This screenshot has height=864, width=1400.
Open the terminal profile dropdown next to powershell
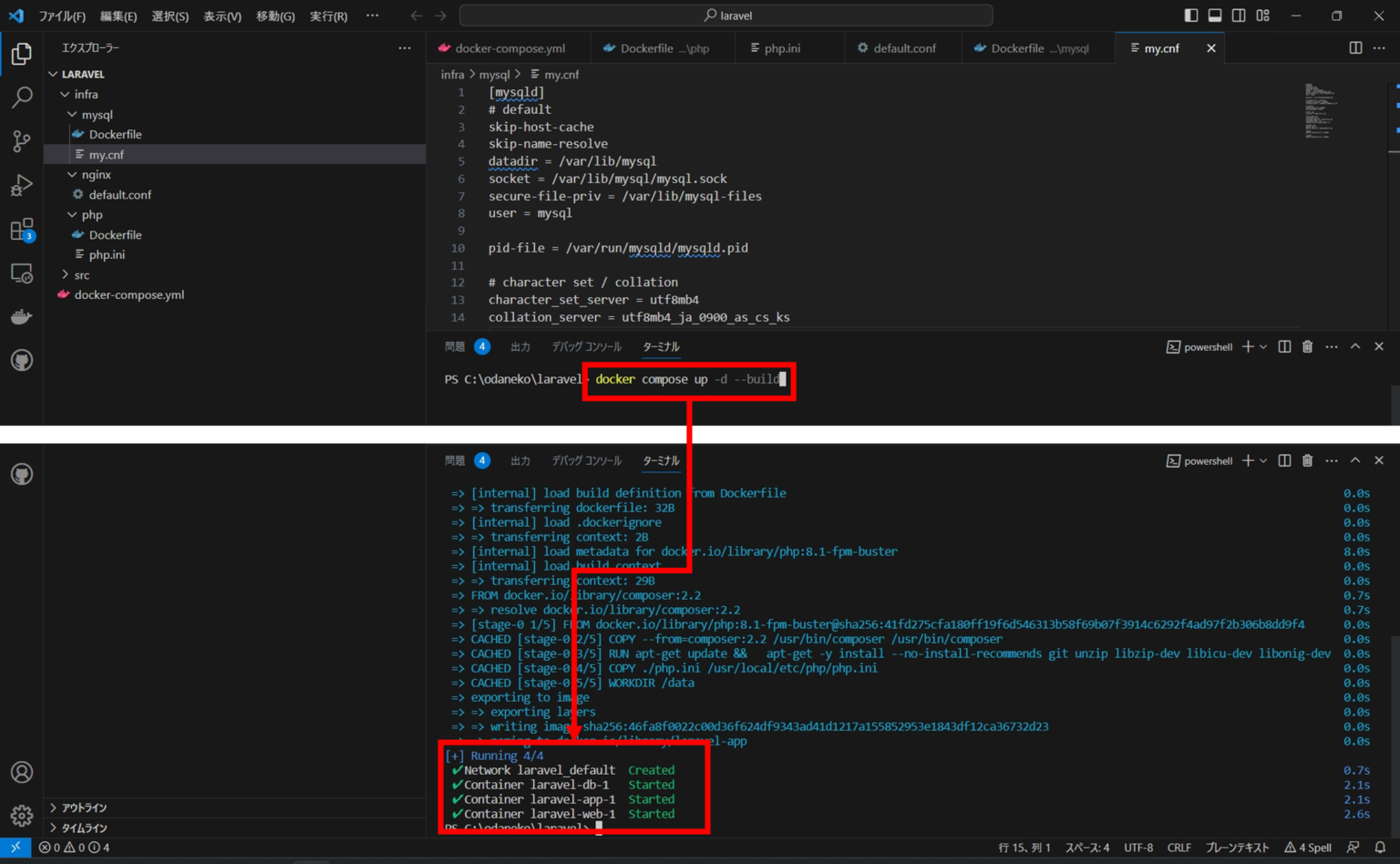(x=1262, y=346)
